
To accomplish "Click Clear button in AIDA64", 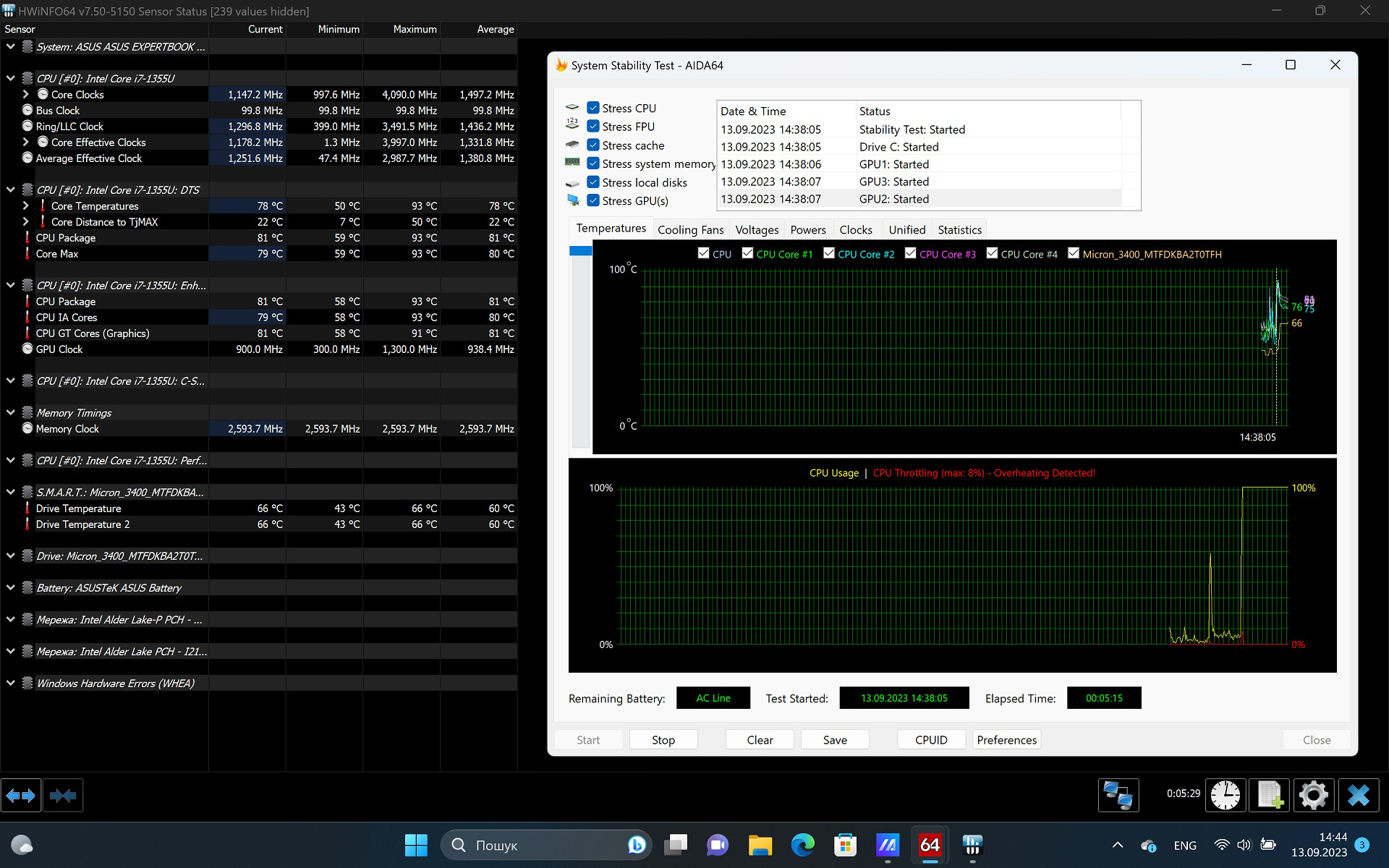I will click(760, 740).
